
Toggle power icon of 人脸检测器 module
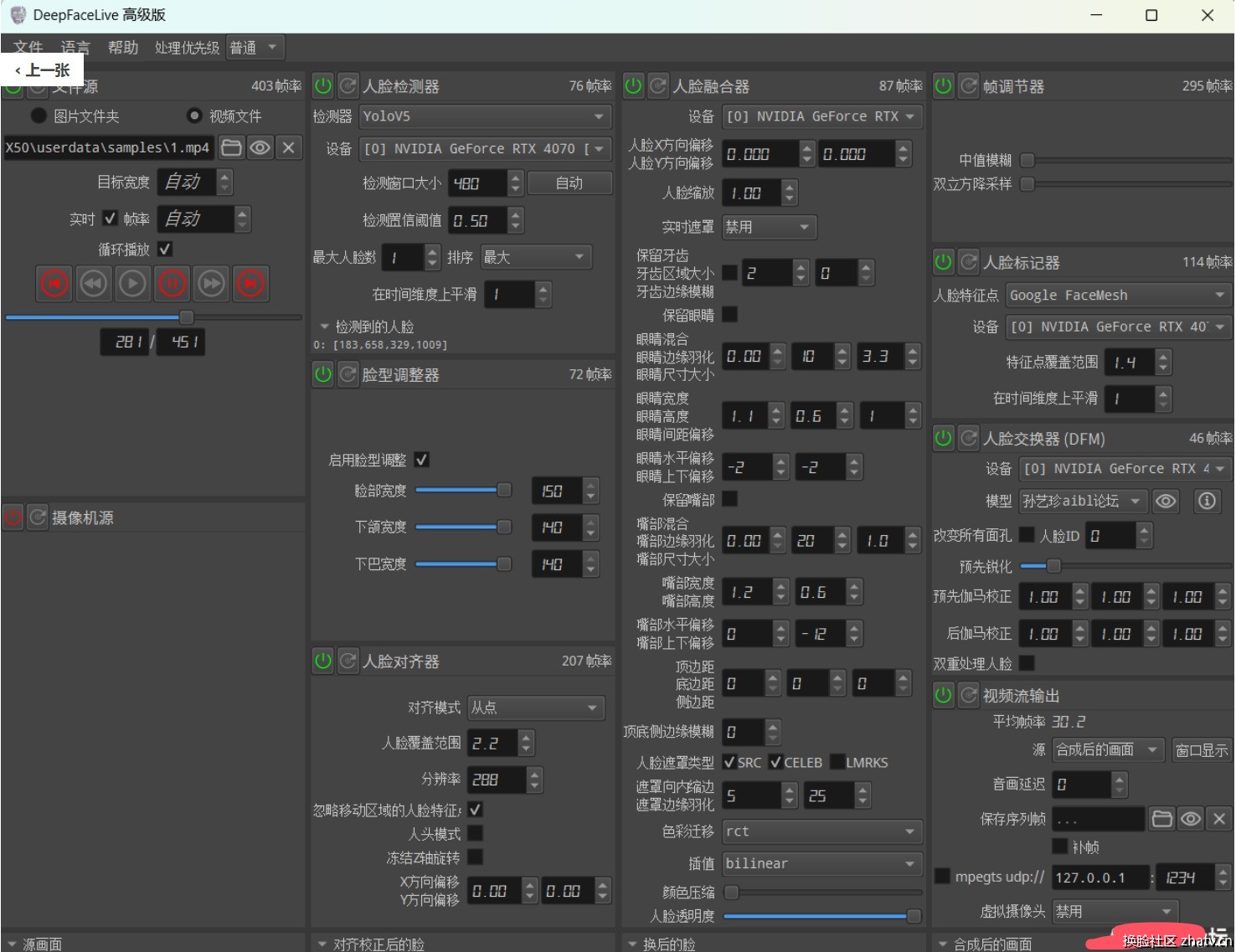pos(323,85)
